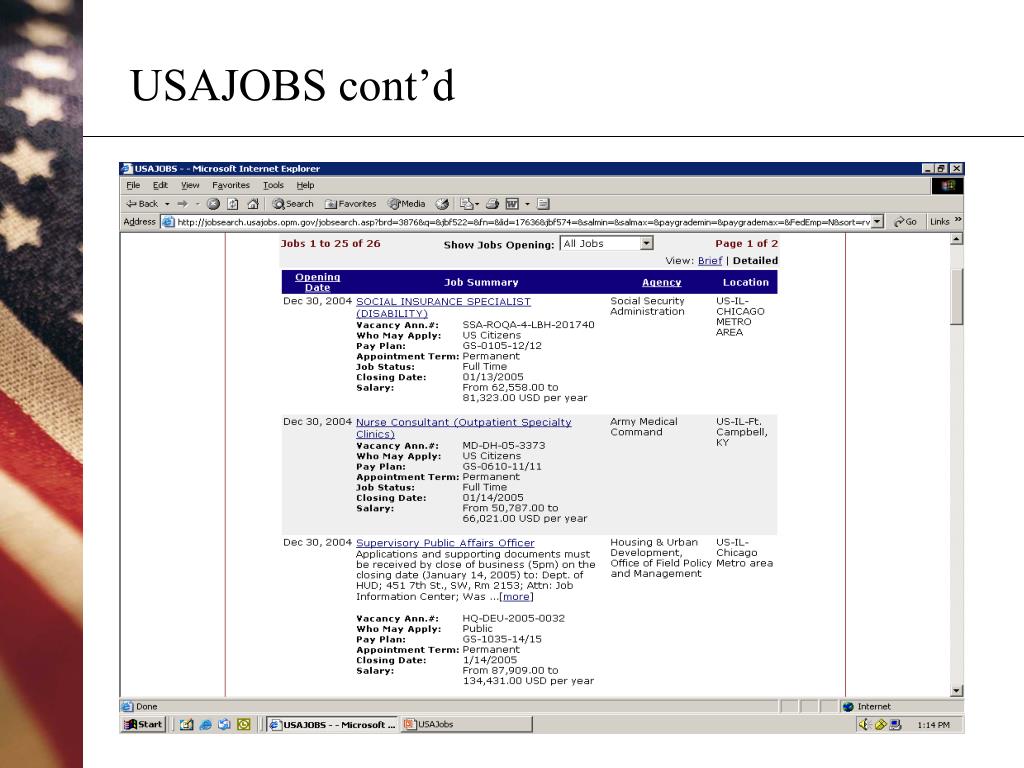Click the Army Medical Command agency text
The image size is (1024, 768).
pyautogui.click(x=644, y=427)
